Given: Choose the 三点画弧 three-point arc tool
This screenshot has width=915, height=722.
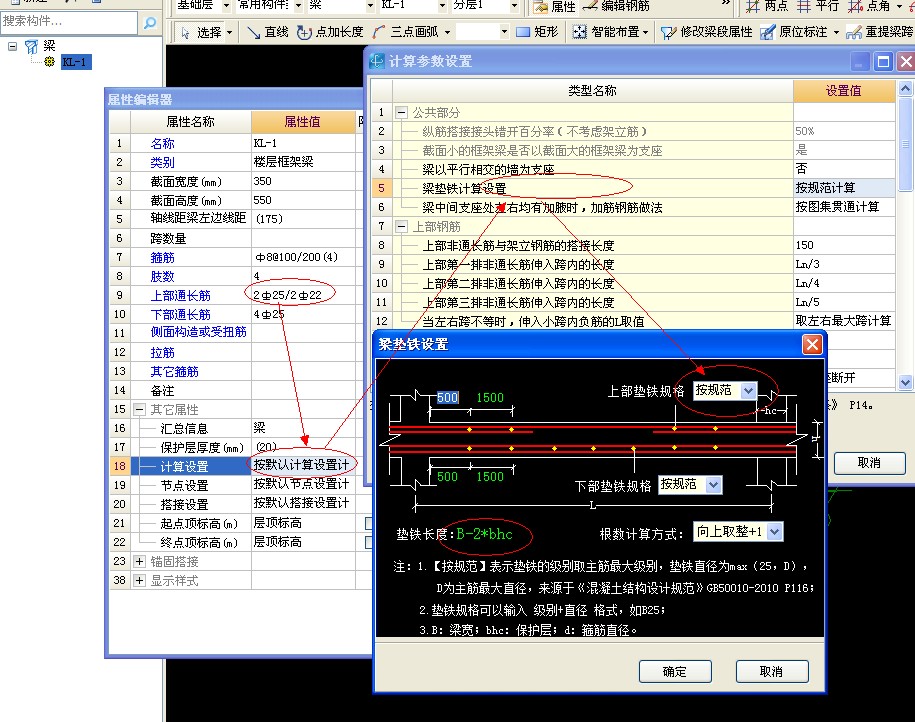Looking at the screenshot, I should pos(405,32).
